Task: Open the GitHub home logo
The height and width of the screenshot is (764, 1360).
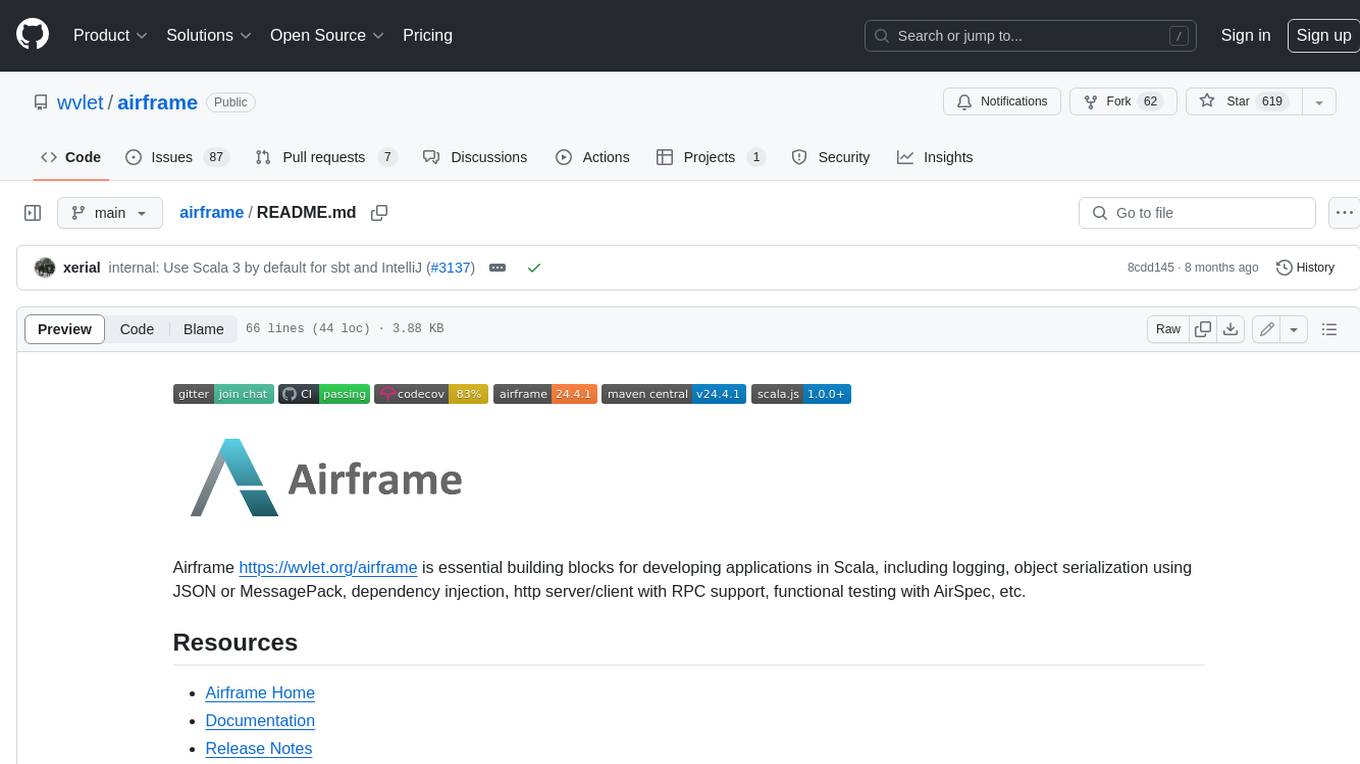Action: (32, 35)
